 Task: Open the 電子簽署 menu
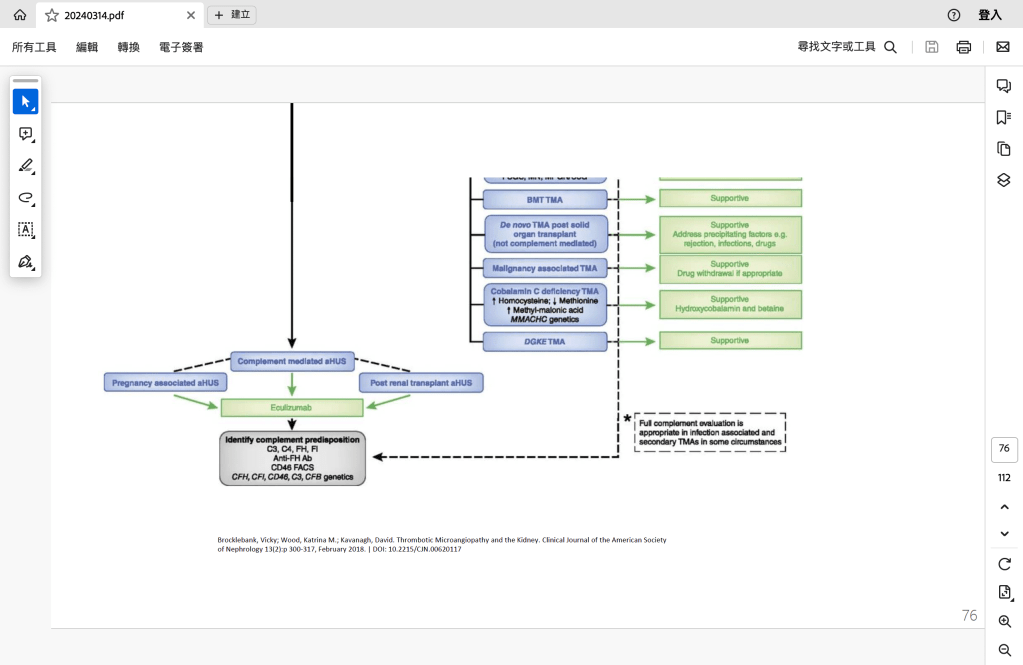click(x=181, y=47)
